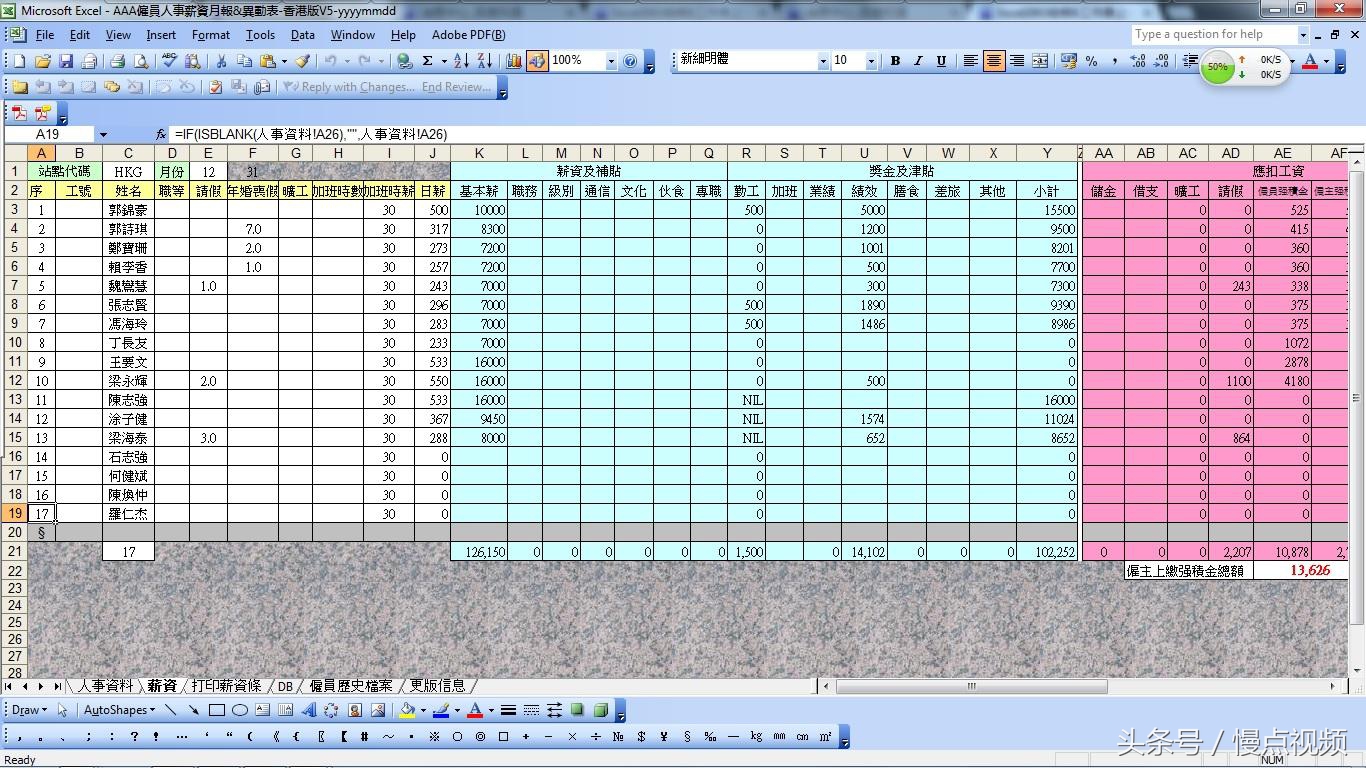
Task: Apply Comma Style formatting
Action: click(1114, 61)
